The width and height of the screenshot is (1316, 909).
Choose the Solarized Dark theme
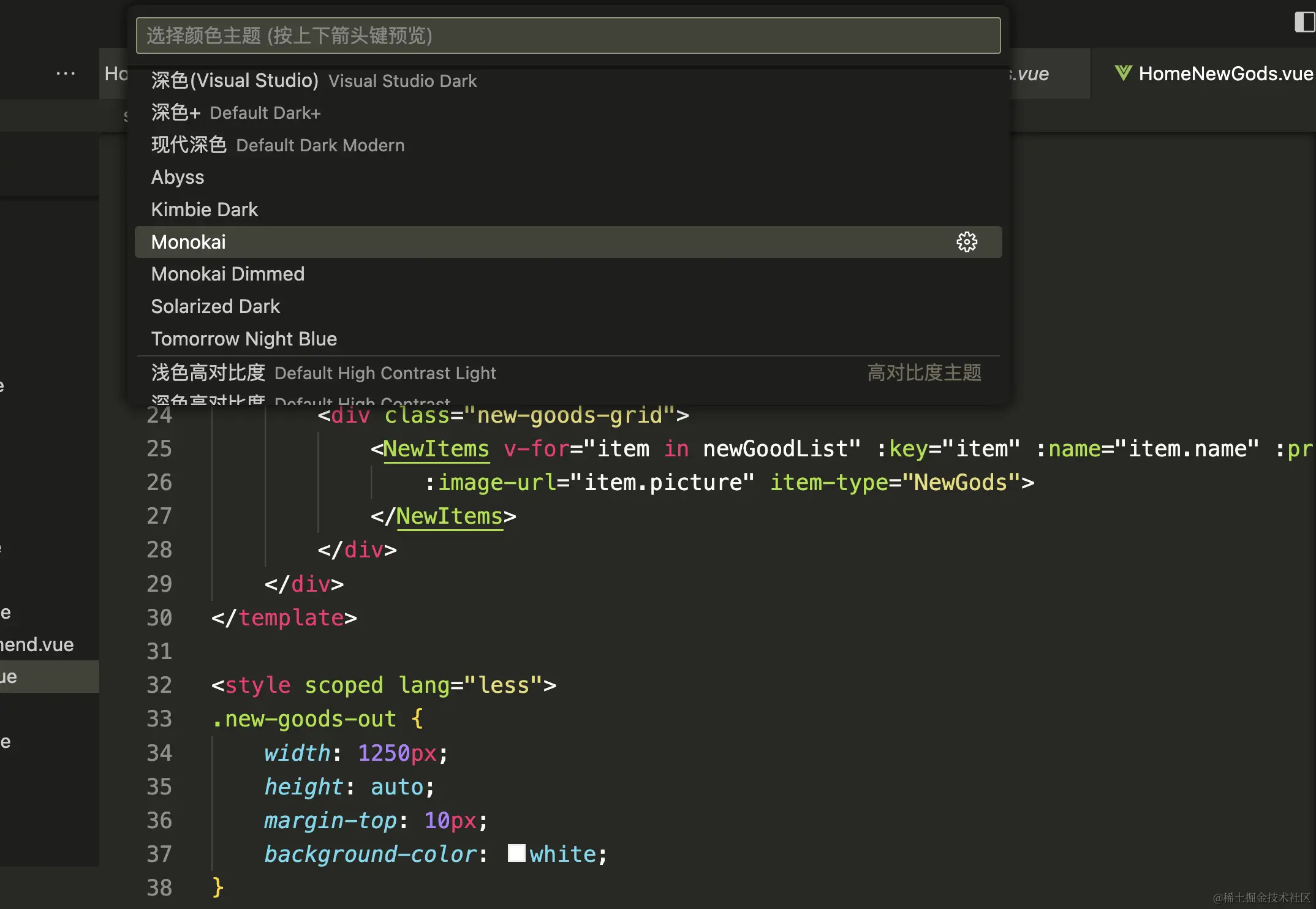pos(216,306)
